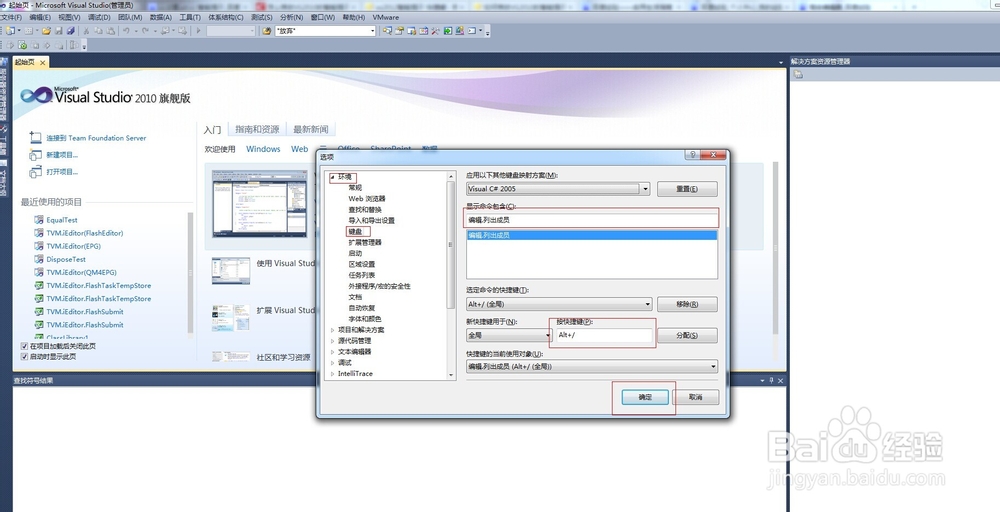This screenshot has width=1000, height=512.
Task: Expand the 文本编辑器 tree node
Action: [x=333, y=351]
